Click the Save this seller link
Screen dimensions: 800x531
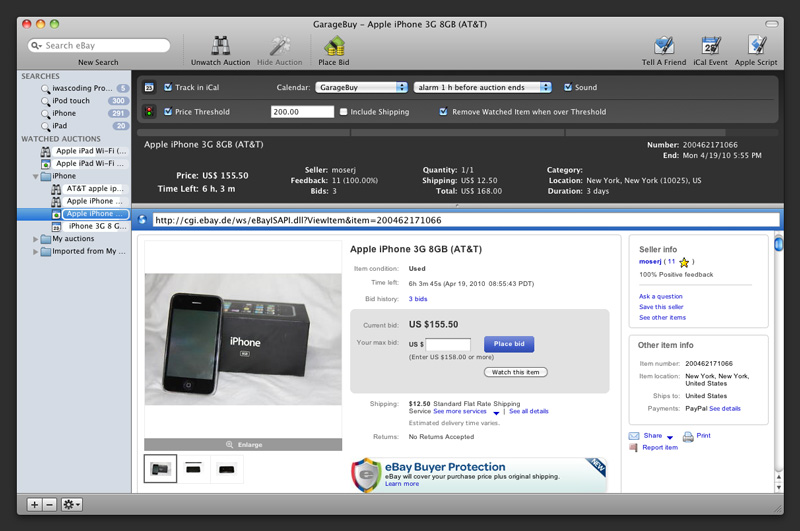pos(661,307)
